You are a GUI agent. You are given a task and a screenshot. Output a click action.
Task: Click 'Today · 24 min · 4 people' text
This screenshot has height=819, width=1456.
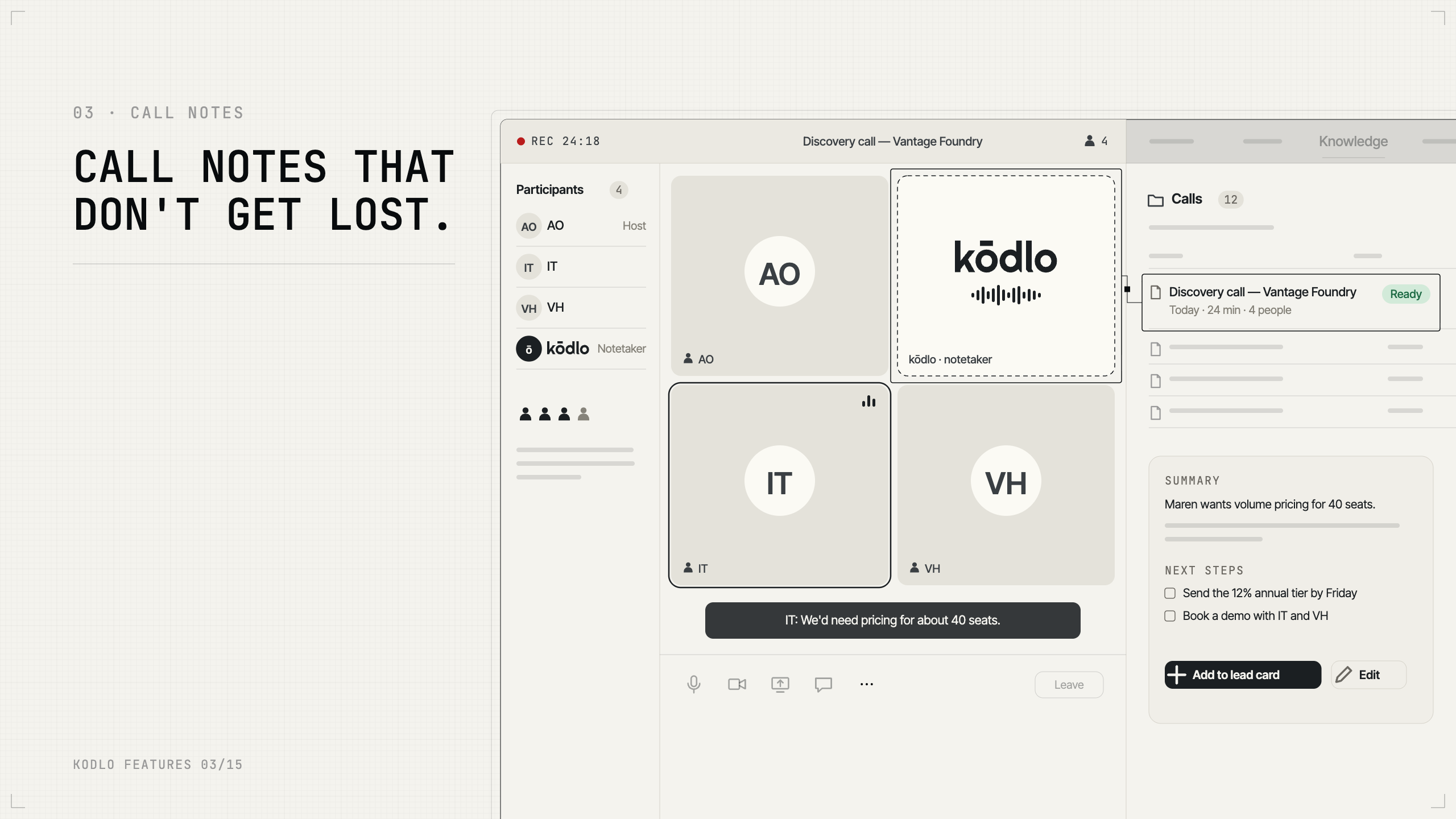coord(1230,310)
